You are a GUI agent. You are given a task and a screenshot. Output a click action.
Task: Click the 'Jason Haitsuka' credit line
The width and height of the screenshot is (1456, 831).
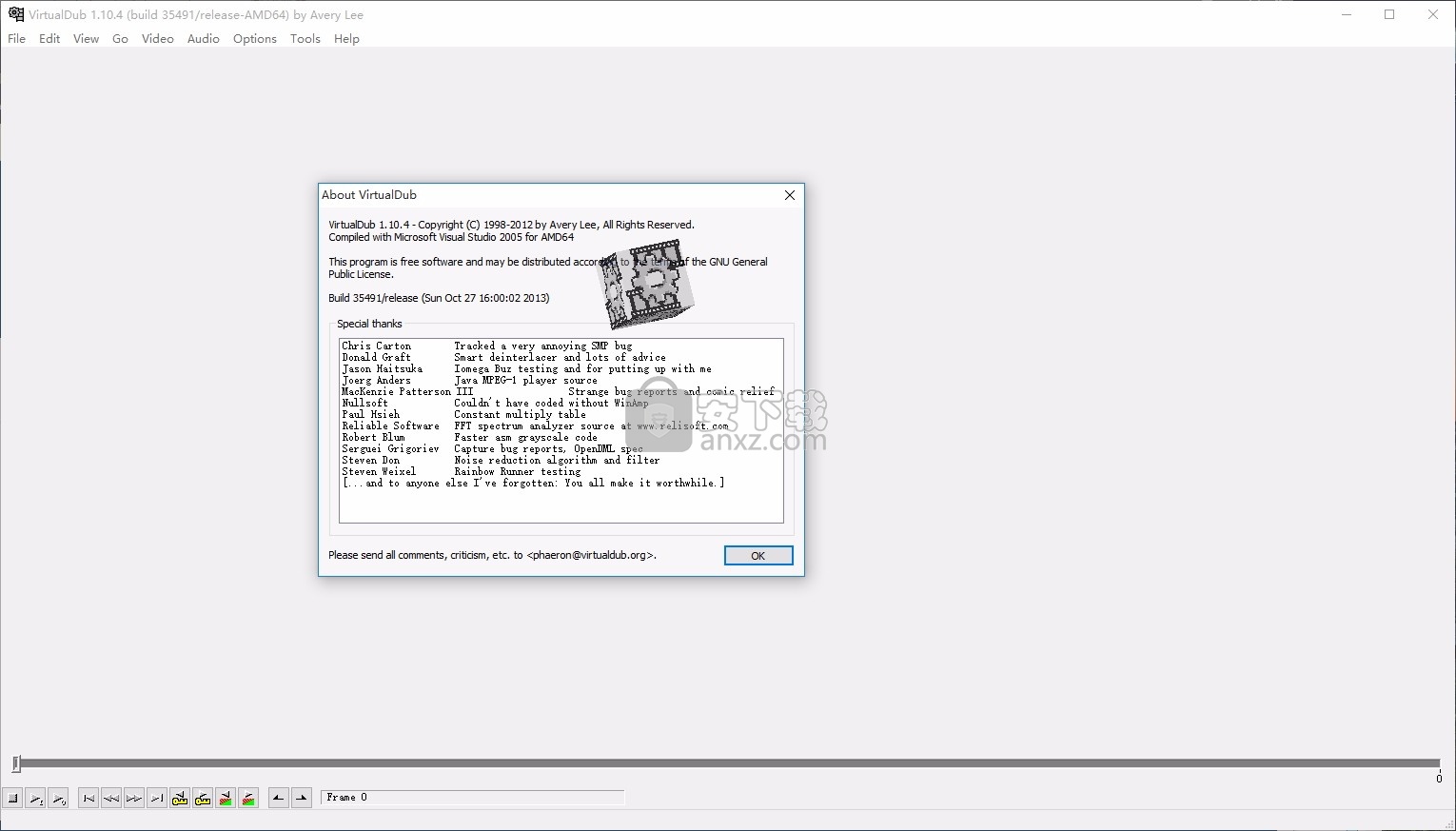[x=527, y=369]
